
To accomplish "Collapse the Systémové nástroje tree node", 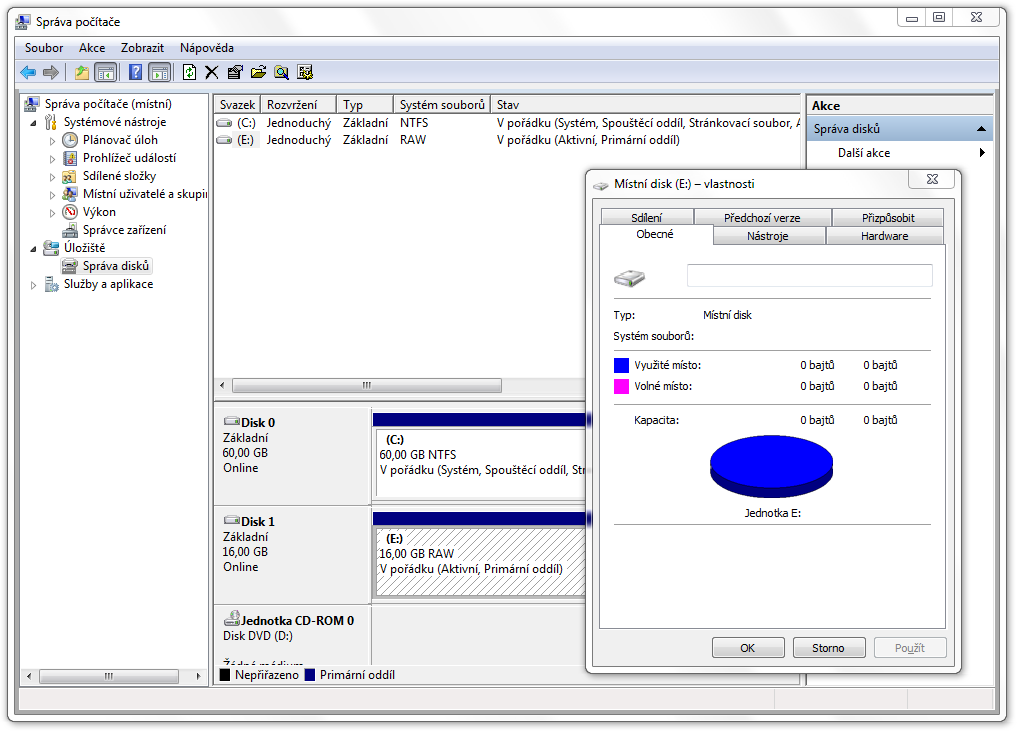I will pos(34,123).
